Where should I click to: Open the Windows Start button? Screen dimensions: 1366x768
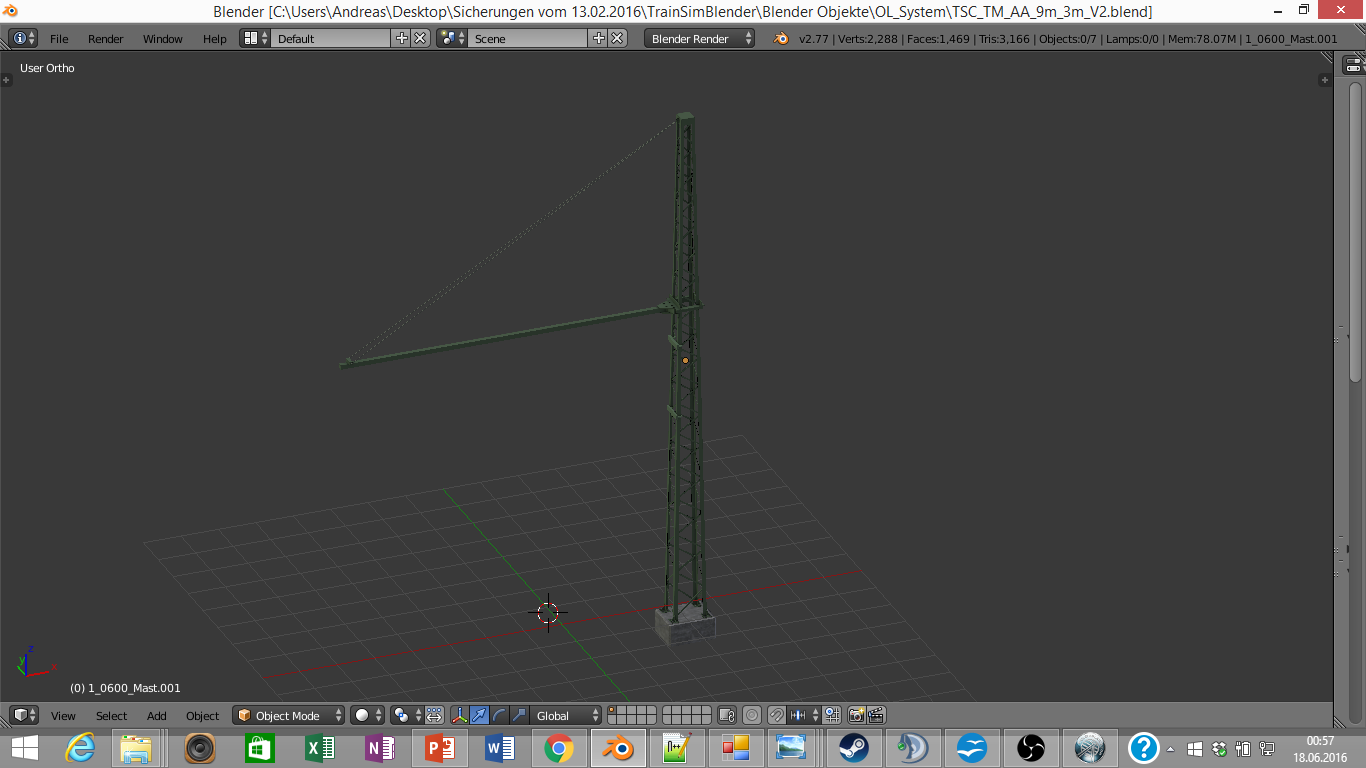(25, 748)
